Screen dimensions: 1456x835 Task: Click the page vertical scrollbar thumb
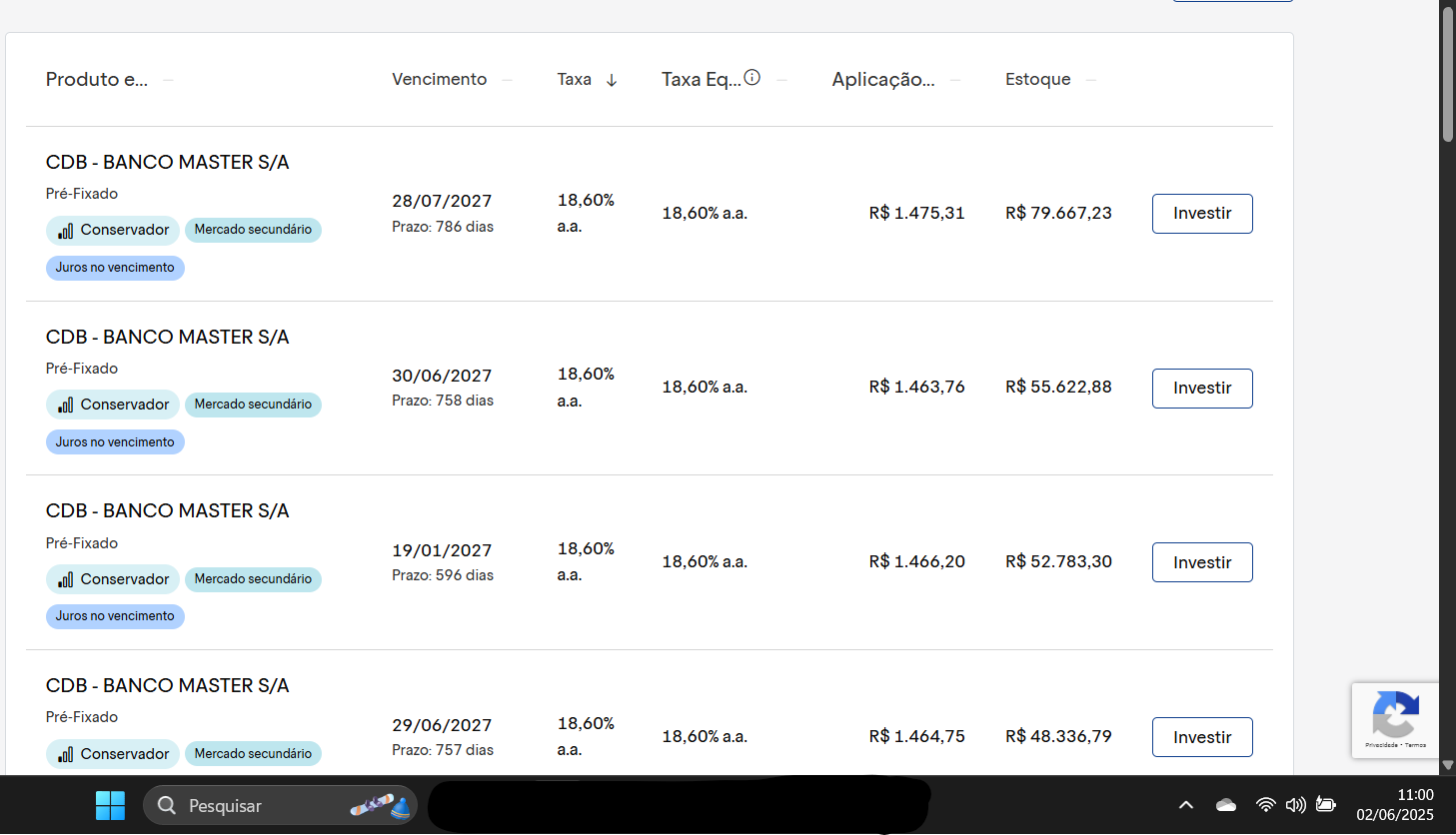click(x=1448, y=73)
